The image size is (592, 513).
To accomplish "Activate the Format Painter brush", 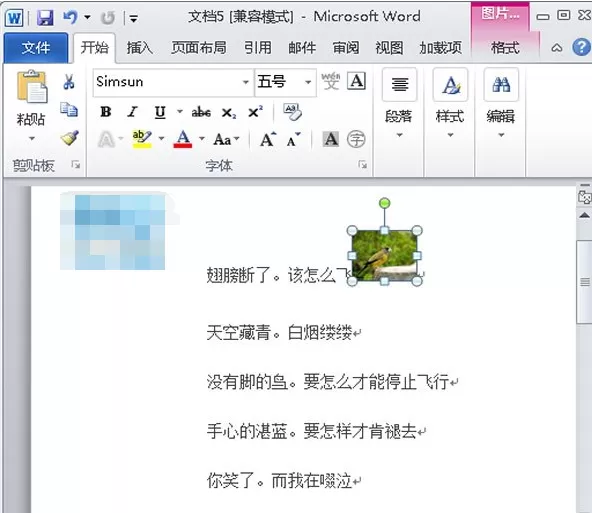I will pos(69,138).
